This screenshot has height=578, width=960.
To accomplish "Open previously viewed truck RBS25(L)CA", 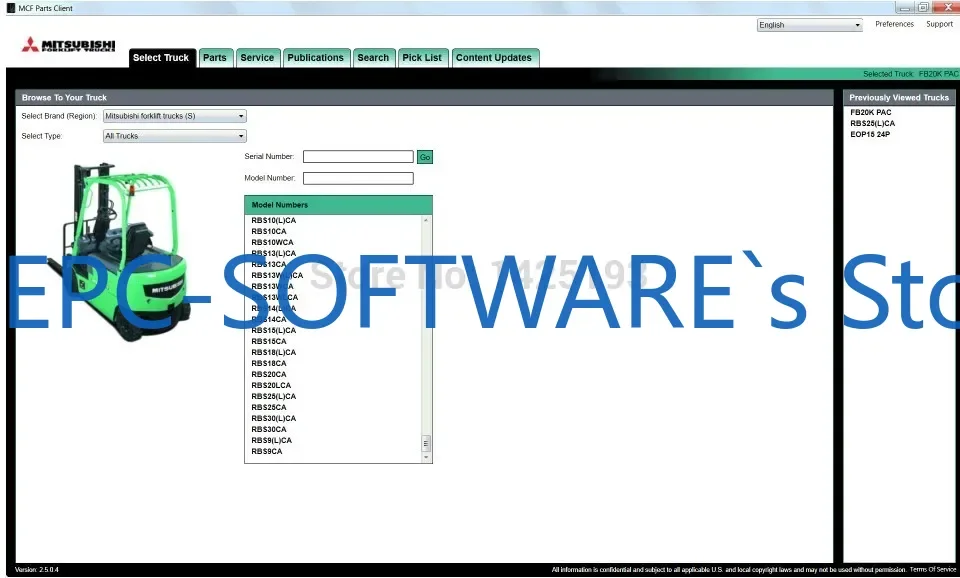I will pos(872,124).
